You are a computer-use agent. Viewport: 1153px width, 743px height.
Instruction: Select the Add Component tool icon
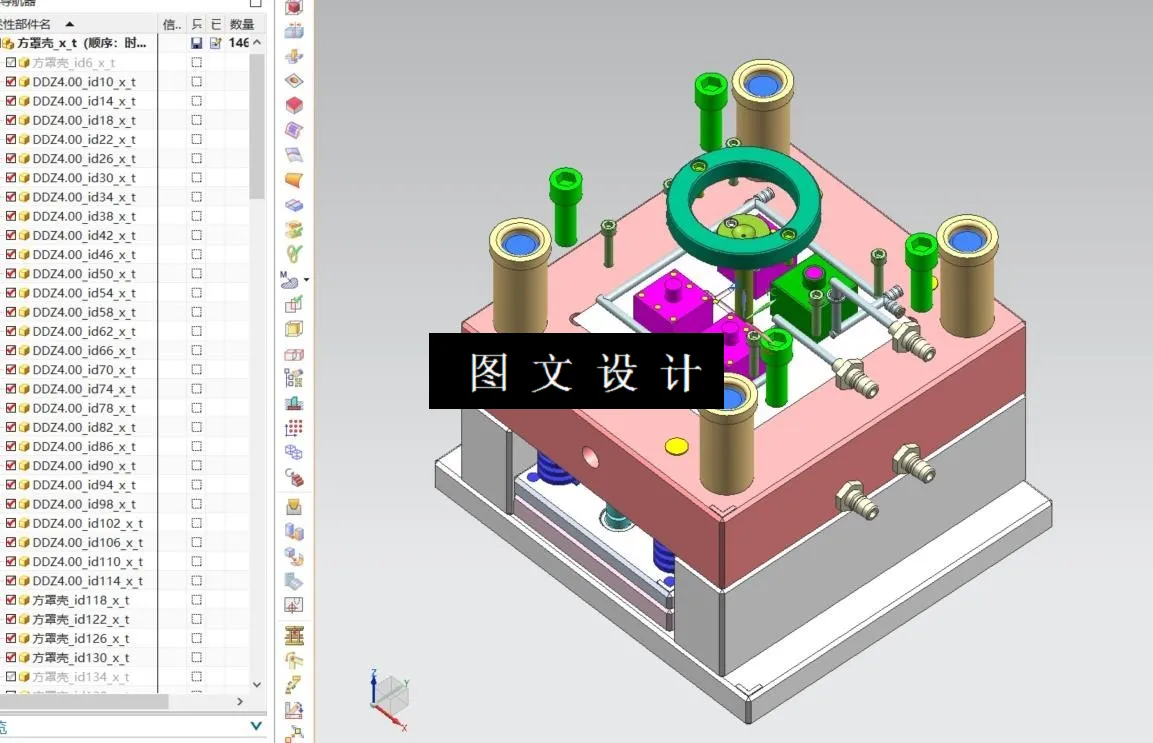point(293,7)
